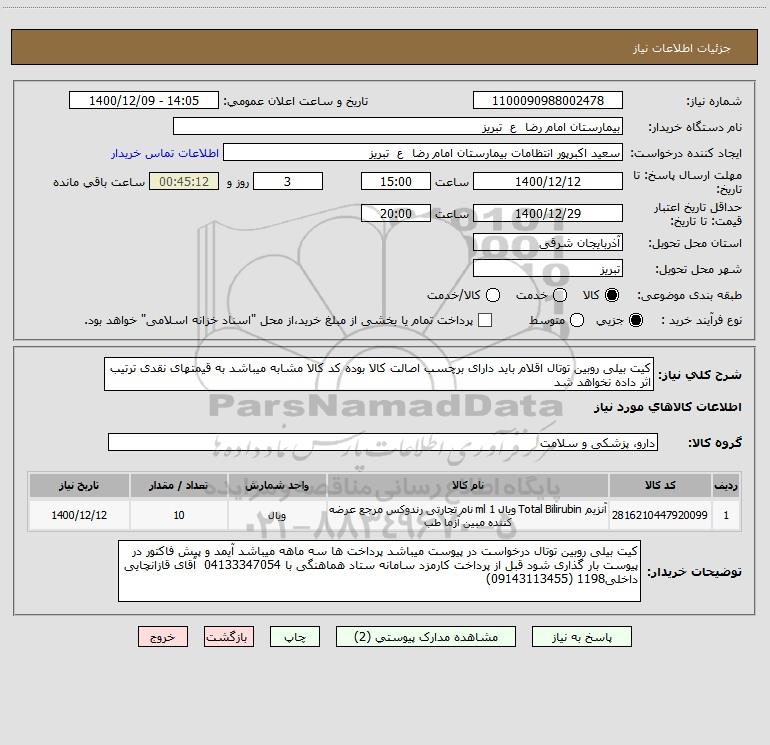Click the اطلاعات کالاهای مورد نیاز heading
770x745 pixels.
[668, 407]
